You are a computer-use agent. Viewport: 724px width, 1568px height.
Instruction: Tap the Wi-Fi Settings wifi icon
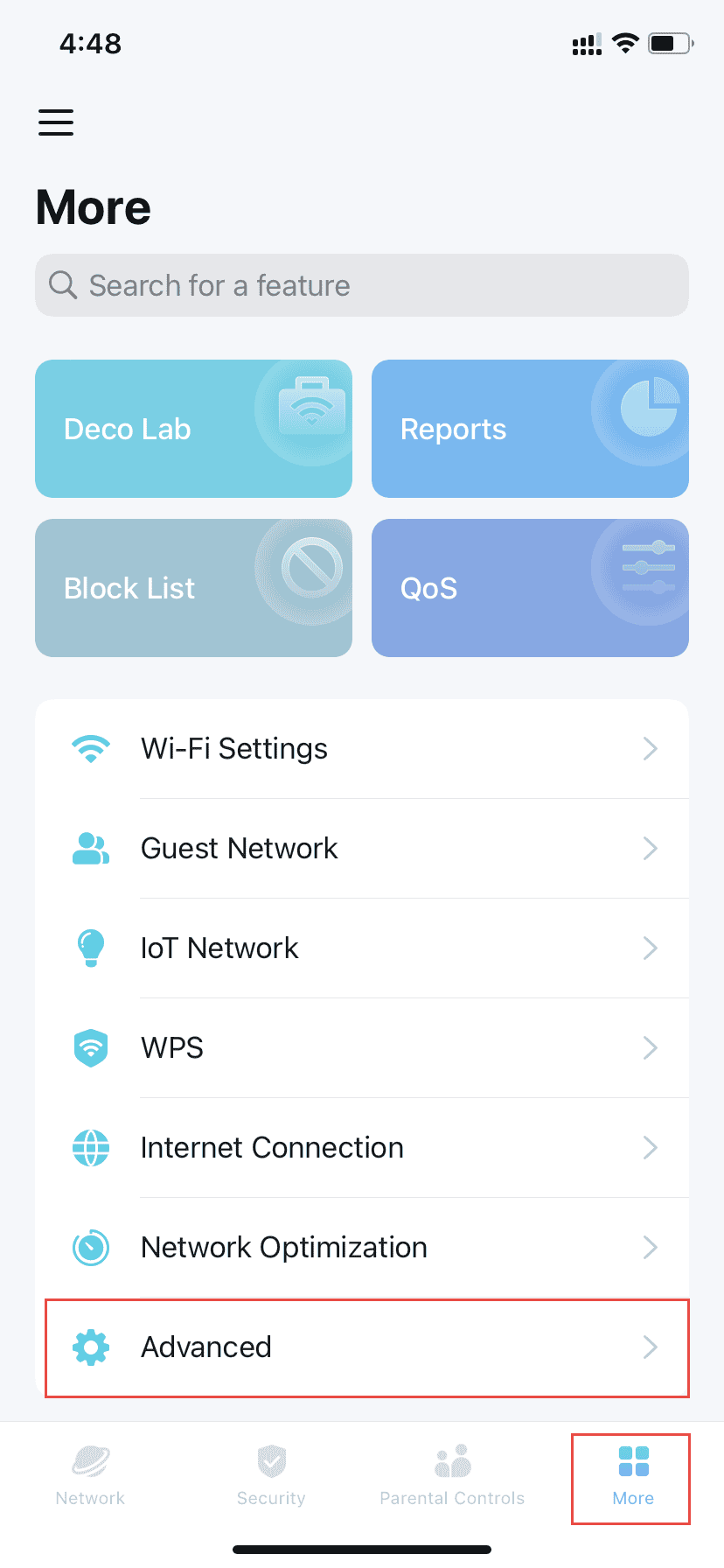91,749
